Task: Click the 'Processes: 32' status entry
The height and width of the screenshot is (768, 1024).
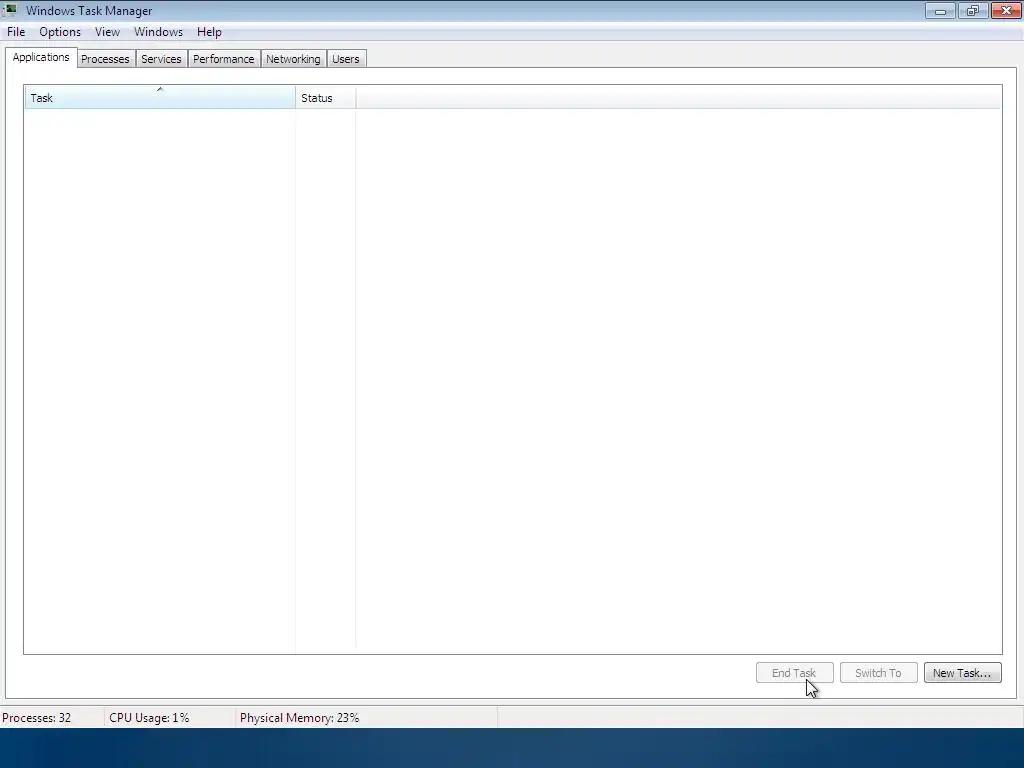Action: 37,718
